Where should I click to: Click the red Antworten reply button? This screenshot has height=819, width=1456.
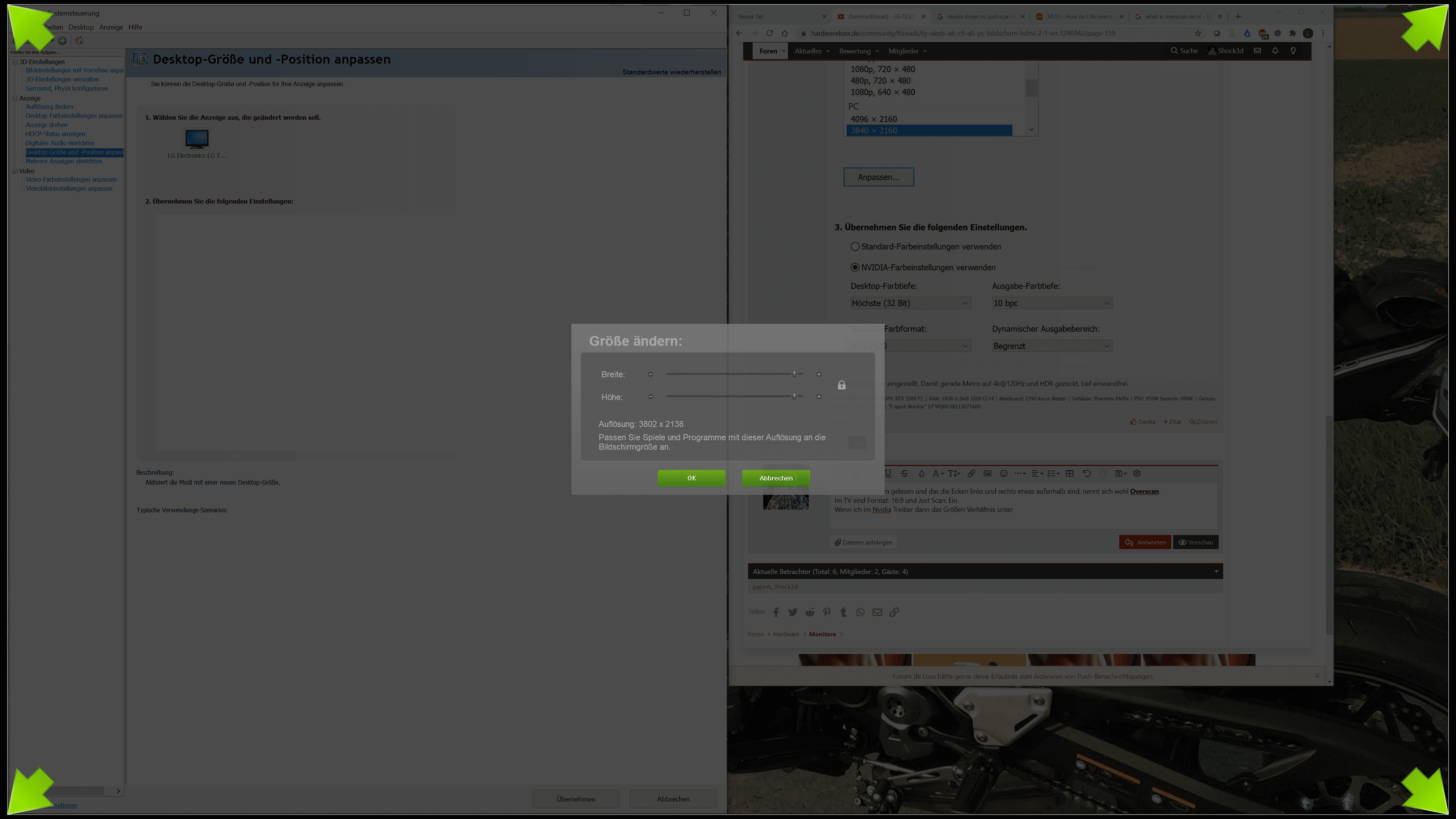(x=1145, y=542)
